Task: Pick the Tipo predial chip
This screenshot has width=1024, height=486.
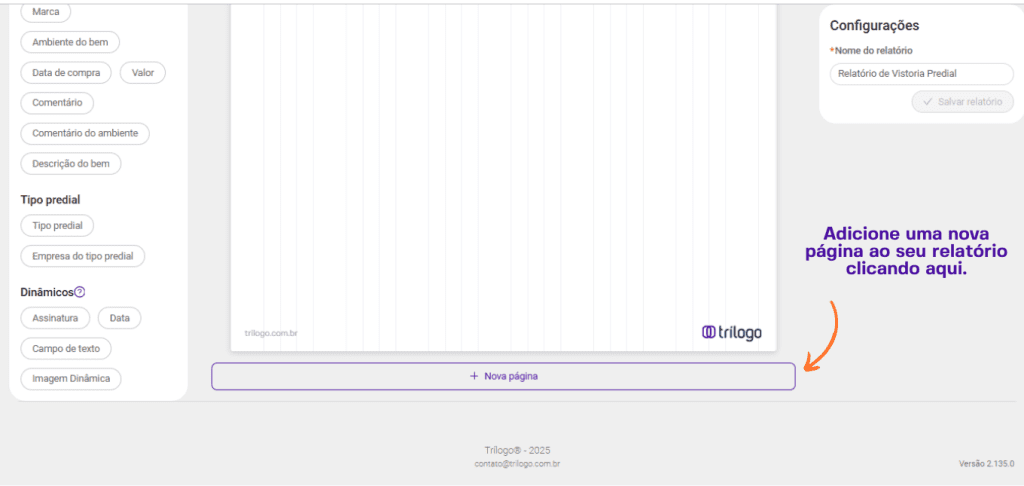Action: [x=57, y=226]
